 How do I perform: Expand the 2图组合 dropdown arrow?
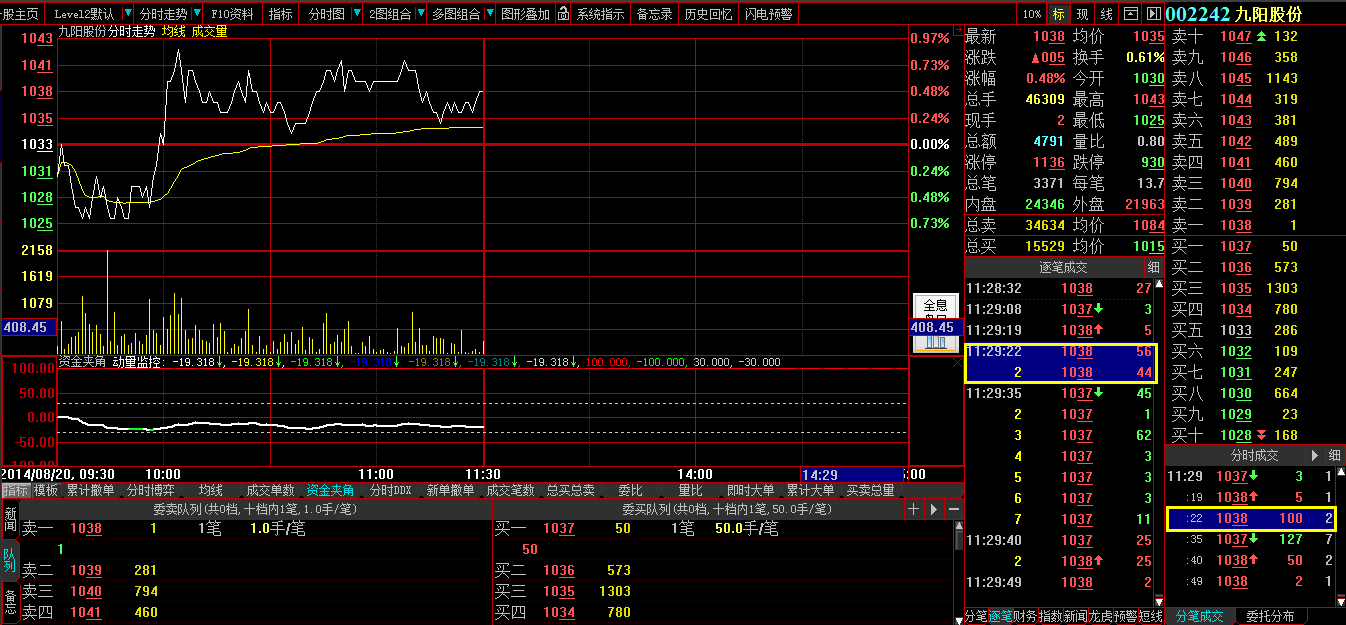(x=421, y=14)
